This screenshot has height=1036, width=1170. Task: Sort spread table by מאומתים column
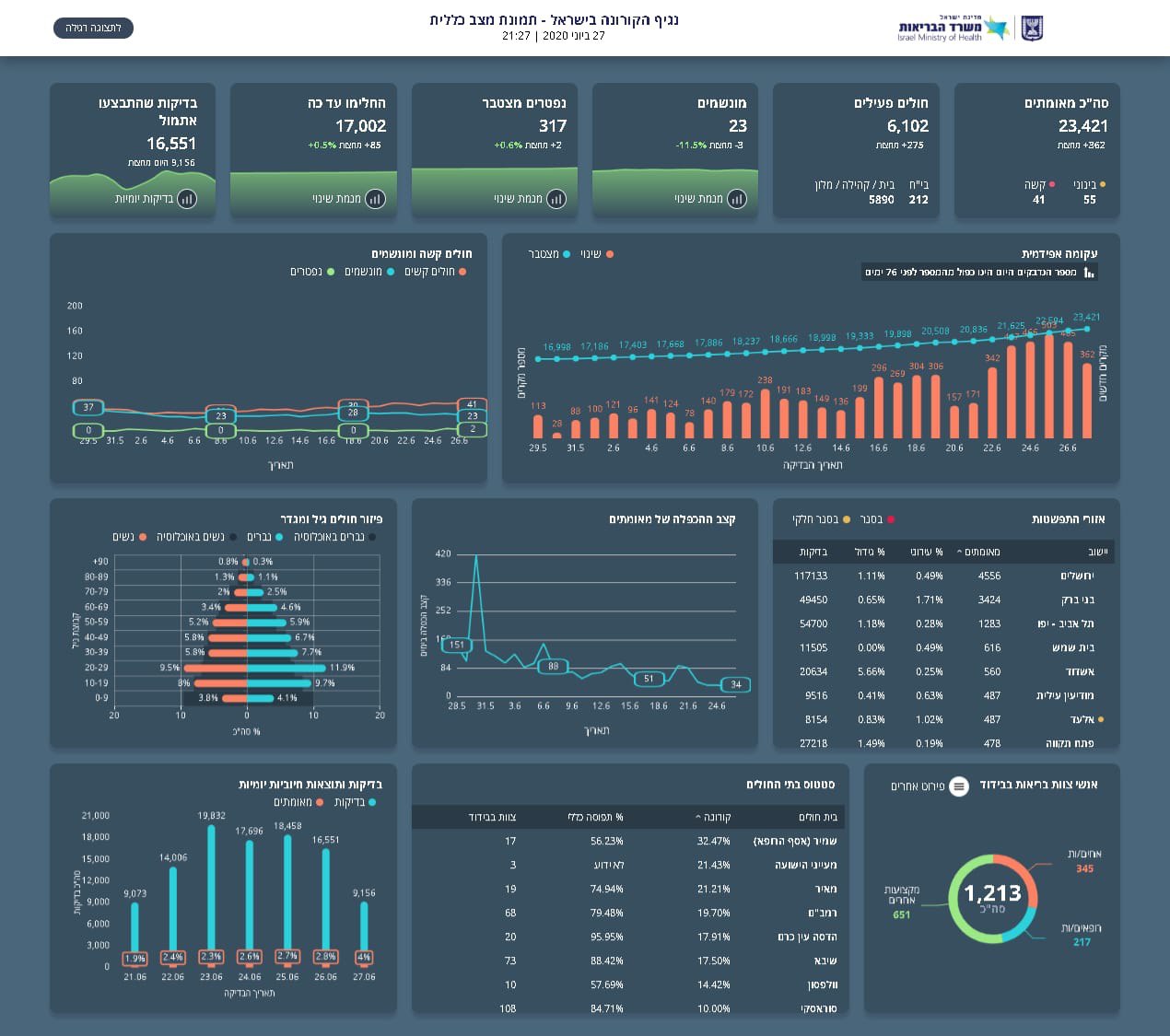tap(978, 552)
